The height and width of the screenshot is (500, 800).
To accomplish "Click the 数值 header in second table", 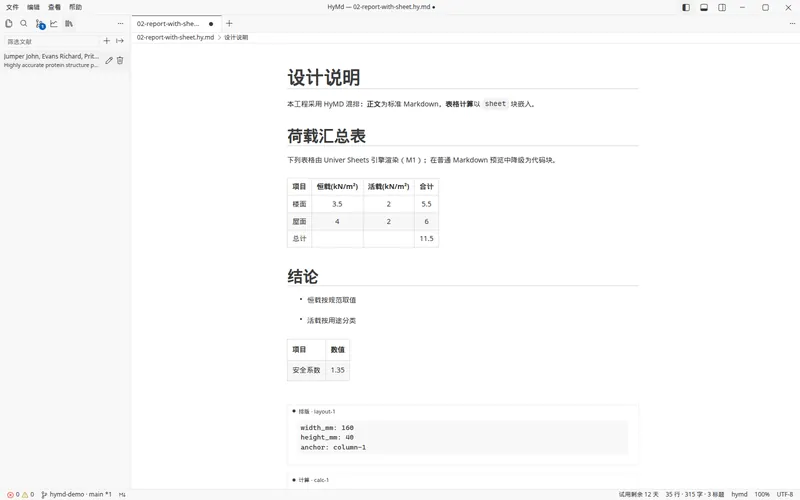I will (x=337, y=349).
